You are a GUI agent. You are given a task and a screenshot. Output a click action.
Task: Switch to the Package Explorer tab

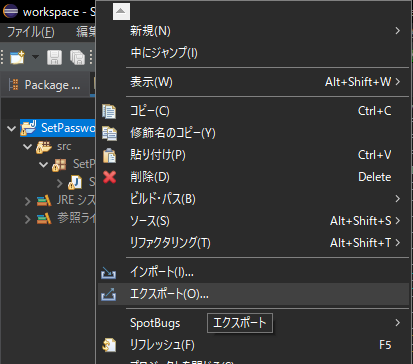(45, 85)
